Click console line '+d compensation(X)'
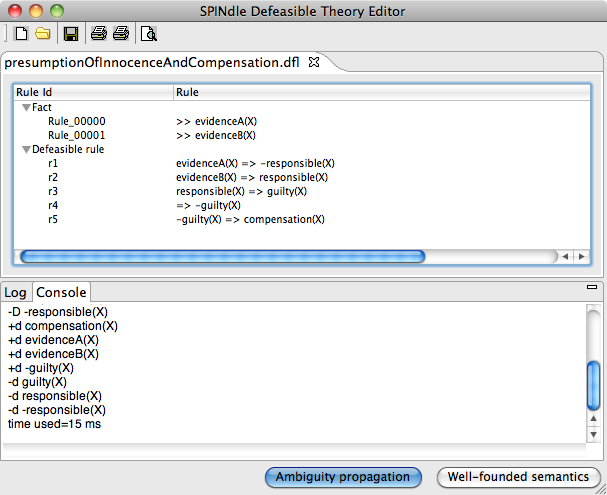 click(x=63, y=326)
